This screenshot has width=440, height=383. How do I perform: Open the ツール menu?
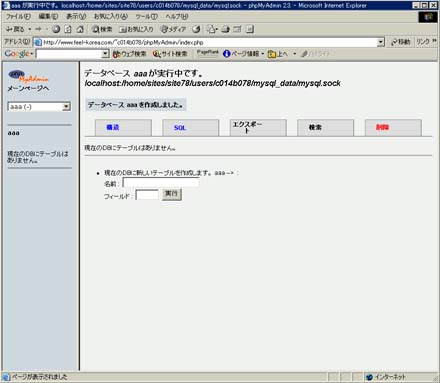coord(146,16)
